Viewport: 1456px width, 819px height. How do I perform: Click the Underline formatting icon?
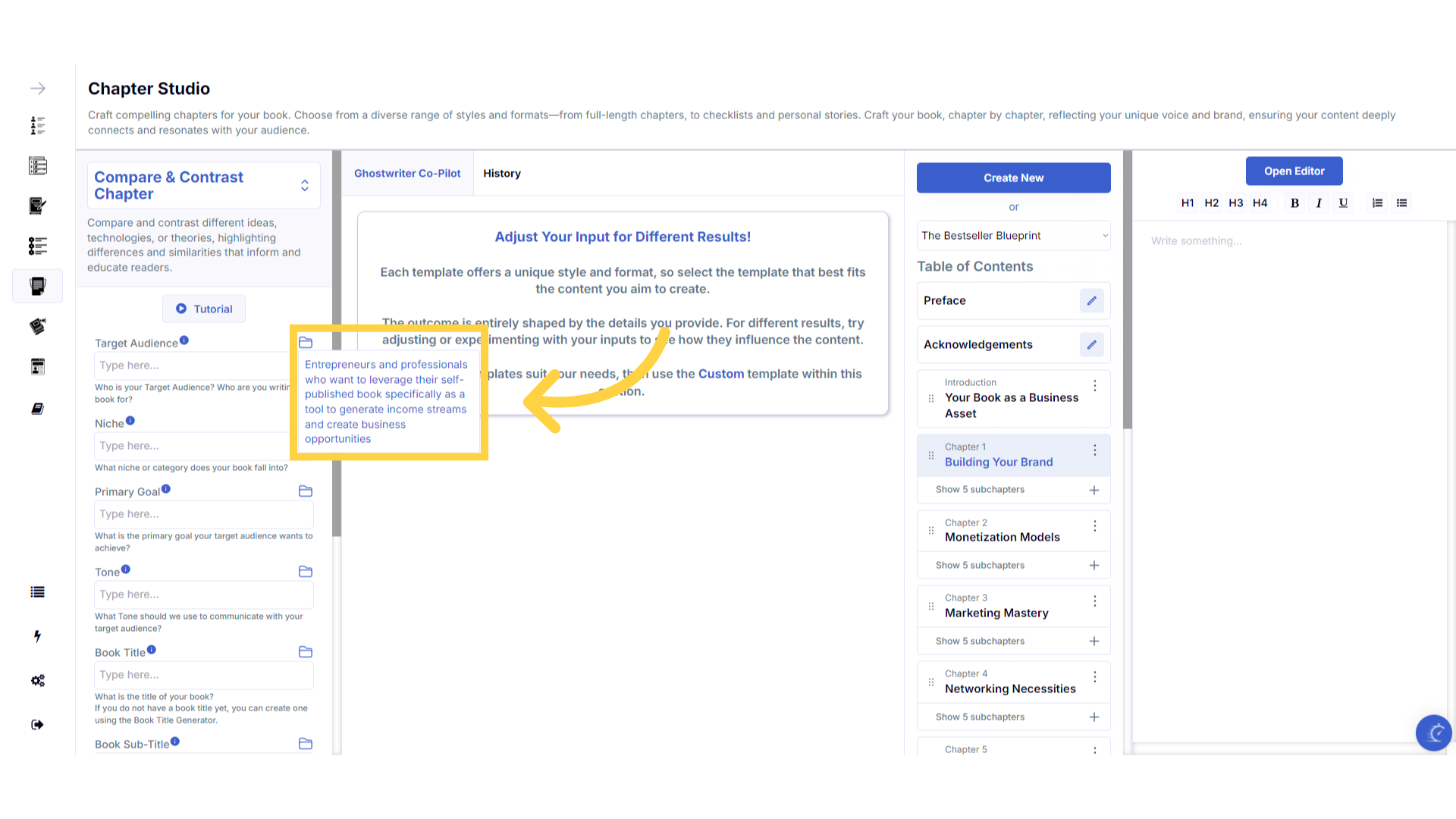(x=1343, y=203)
